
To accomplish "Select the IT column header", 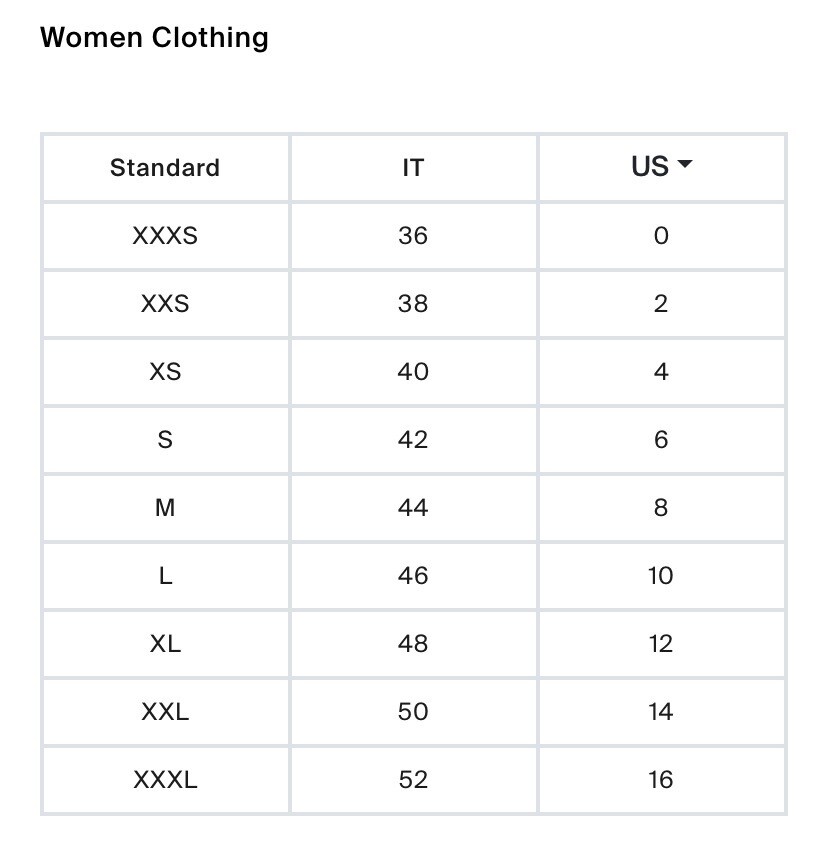I will pyautogui.click(x=413, y=168).
